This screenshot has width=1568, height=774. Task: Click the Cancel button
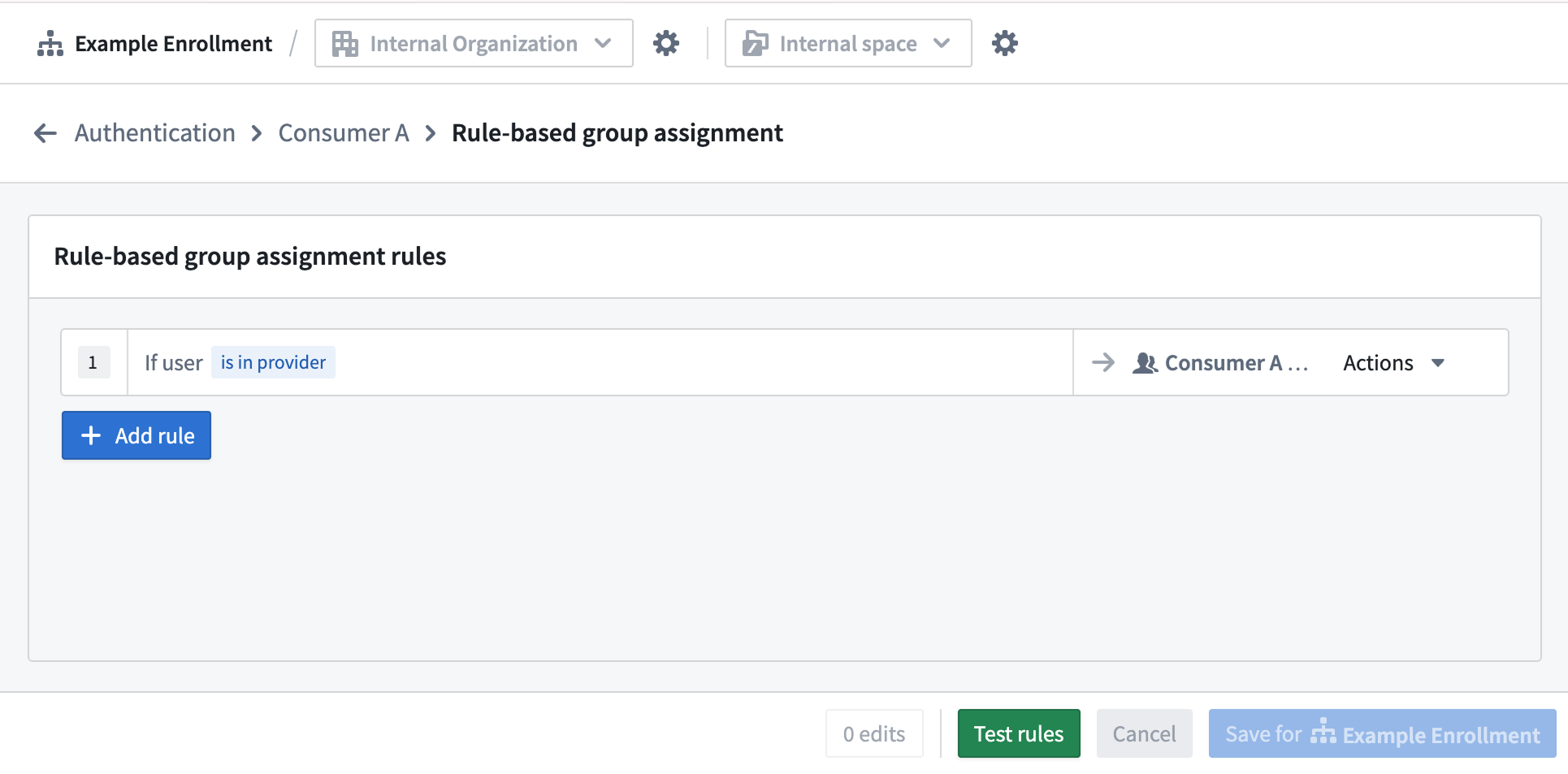[x=1143, y=734]
